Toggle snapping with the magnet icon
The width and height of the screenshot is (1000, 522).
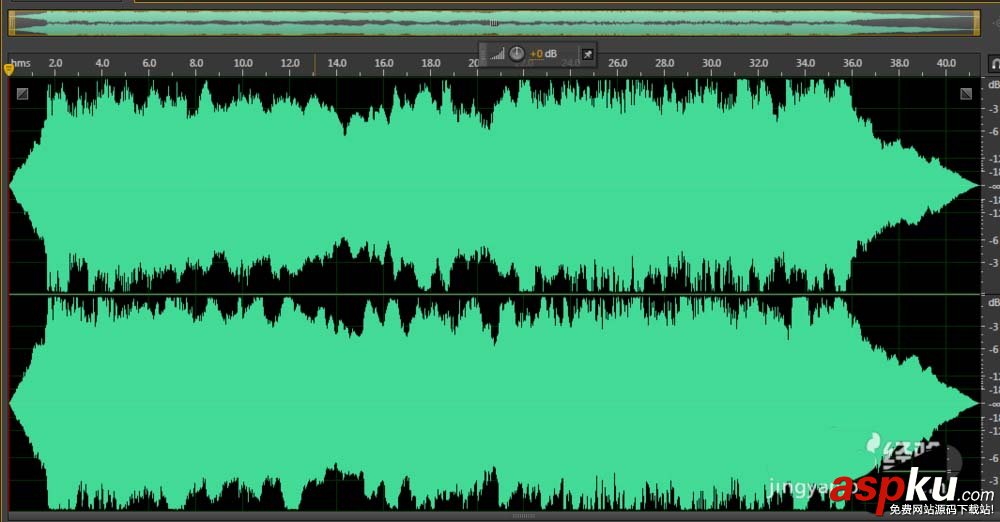[994, 63]
